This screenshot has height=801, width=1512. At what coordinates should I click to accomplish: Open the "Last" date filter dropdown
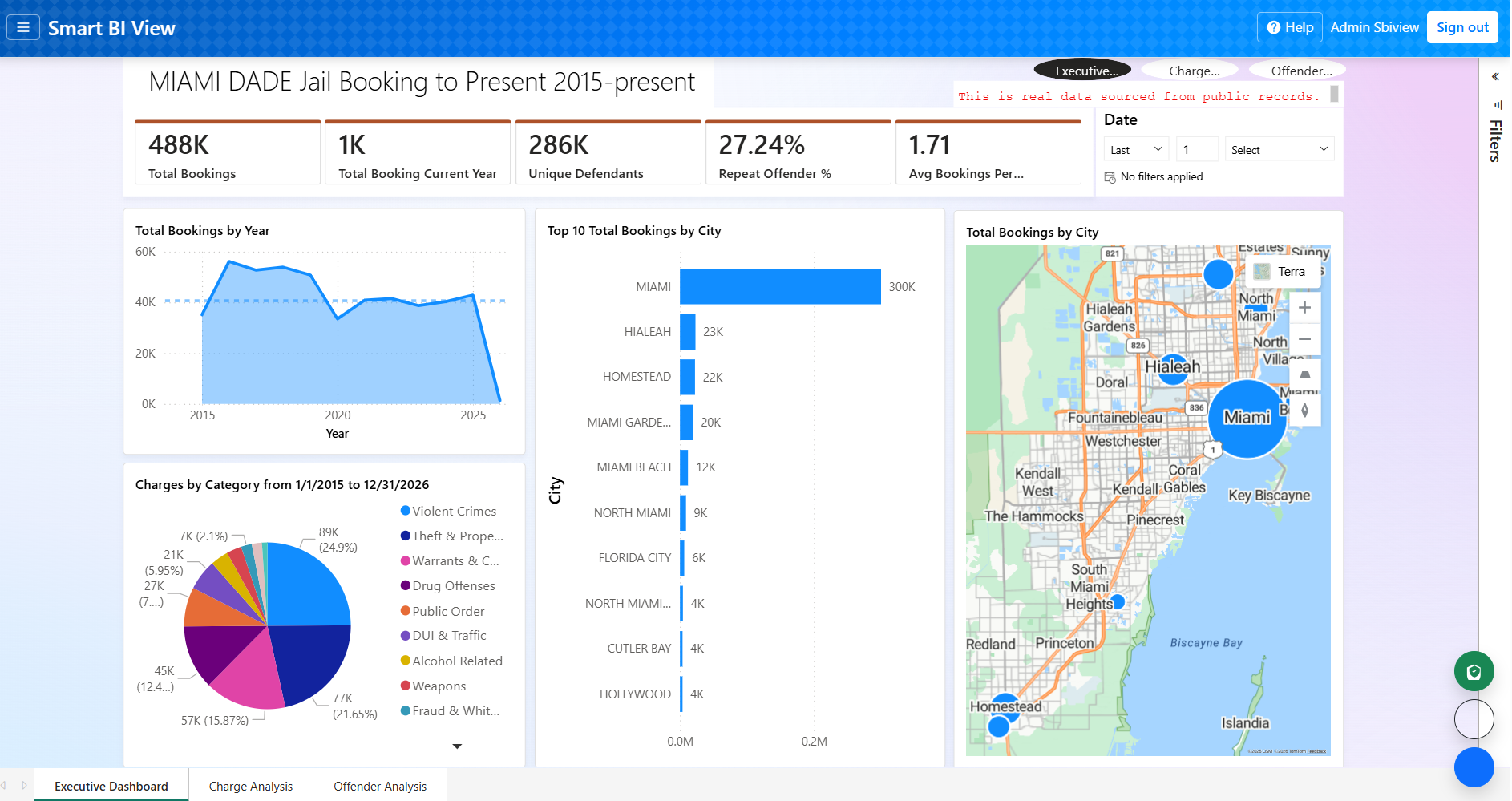pos(1135,149)
